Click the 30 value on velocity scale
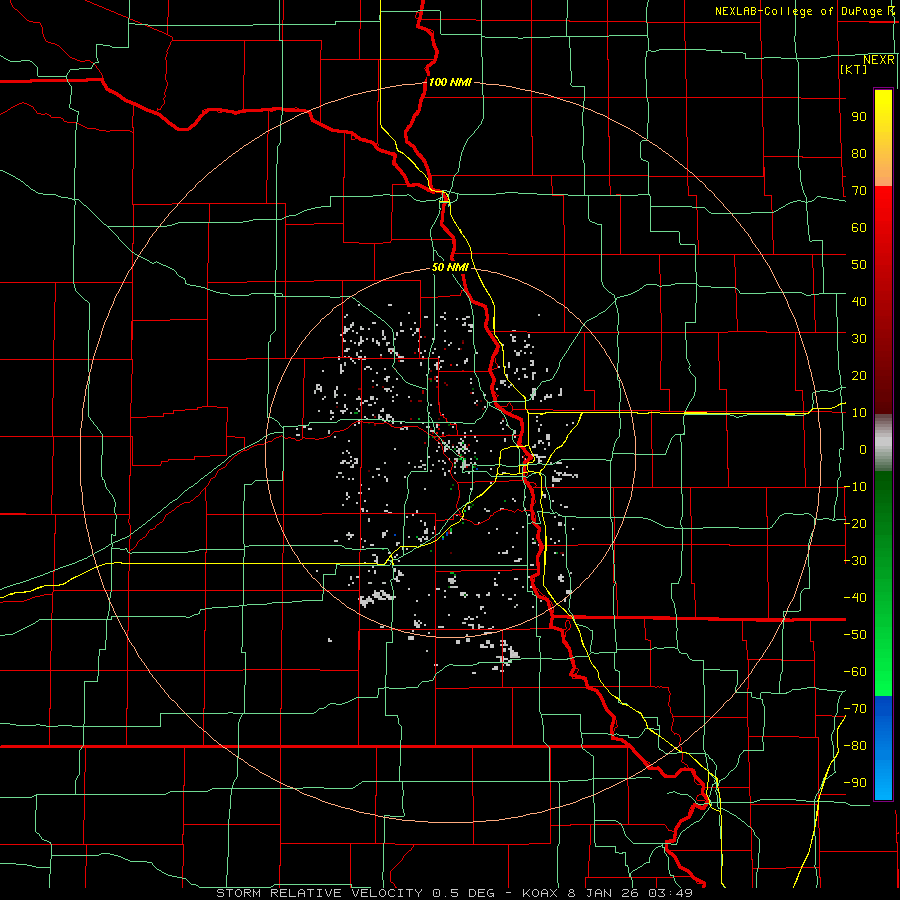The image size is (900, 900). coord(859,339)
